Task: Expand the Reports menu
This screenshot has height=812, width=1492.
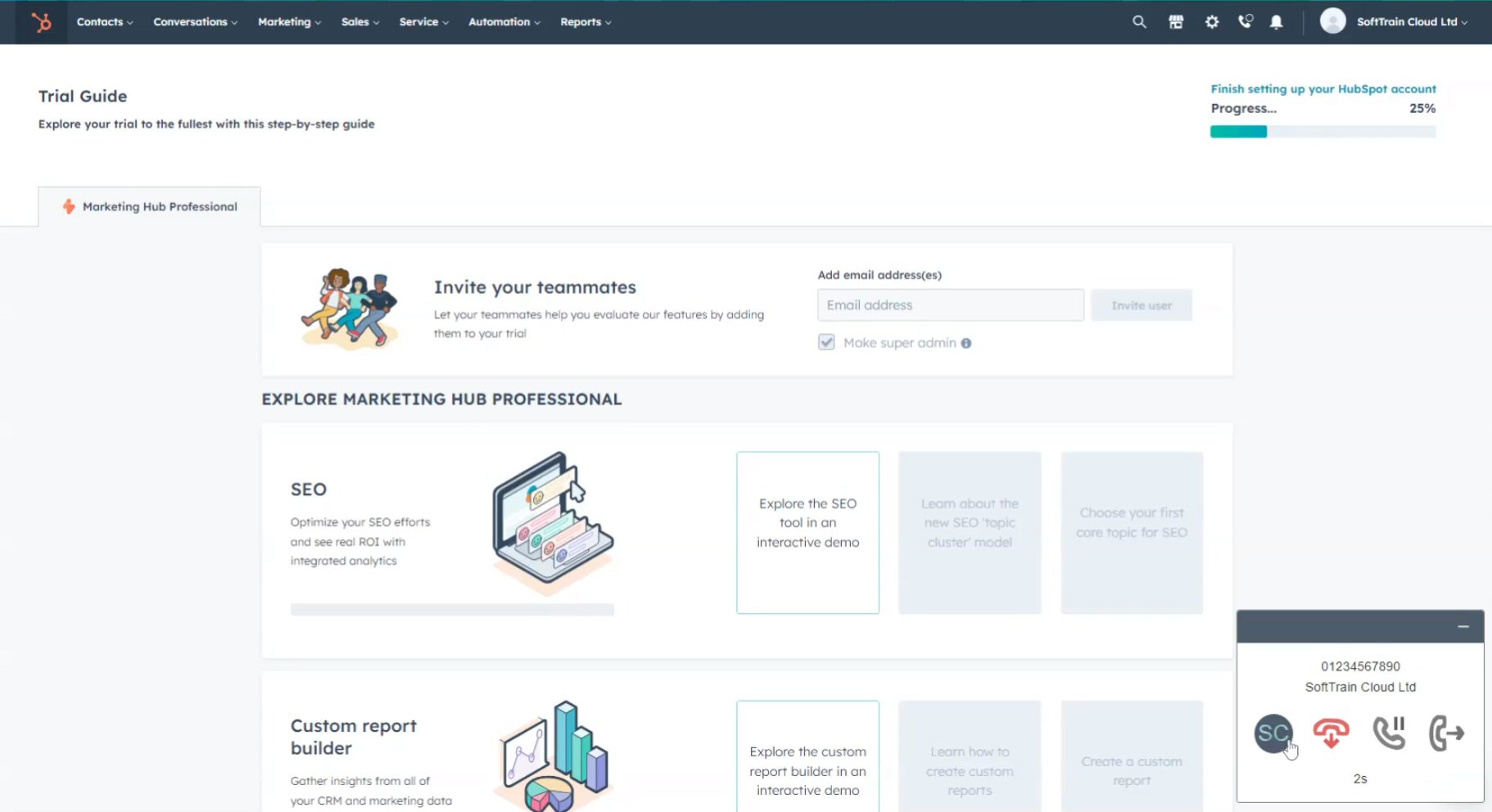Action: click(x=585, y=22)
